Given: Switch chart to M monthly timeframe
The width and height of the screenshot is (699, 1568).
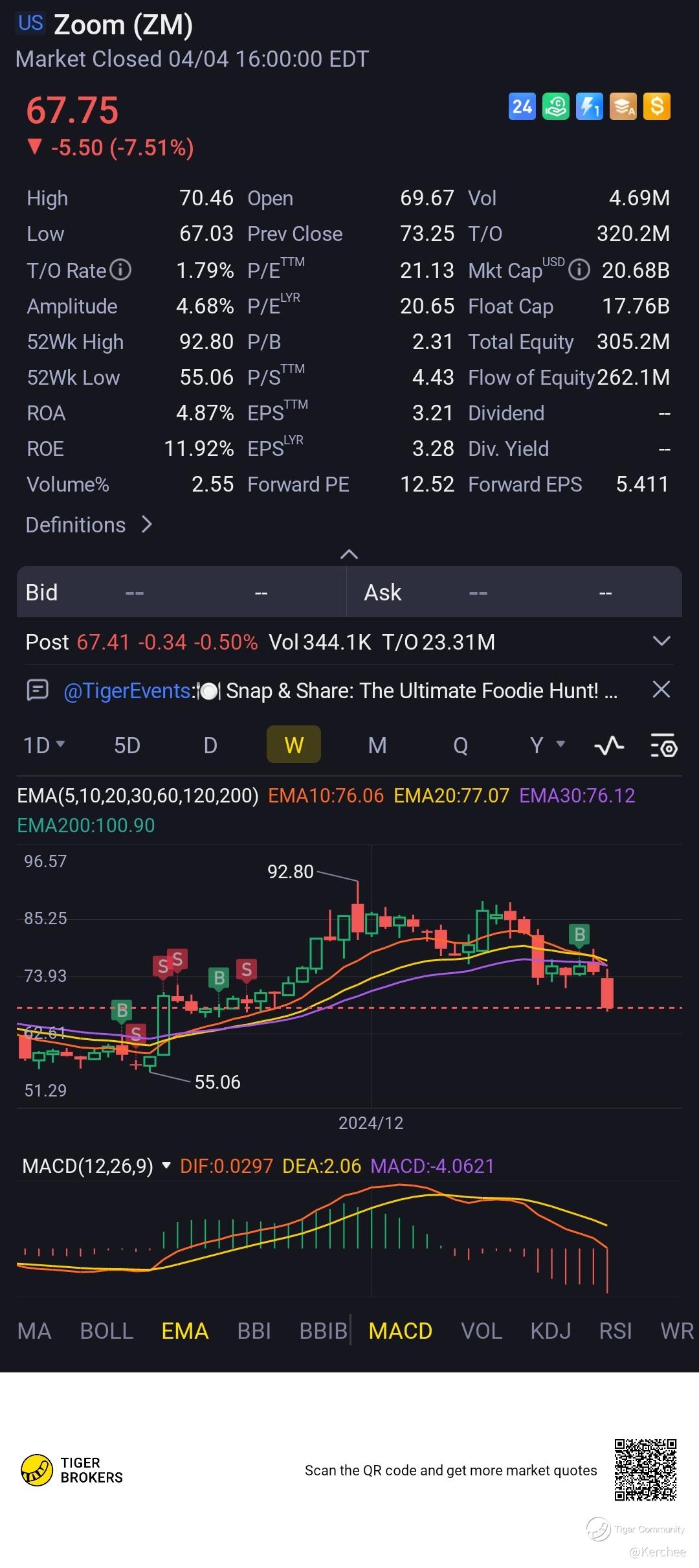Looking at the screenshot, I should [377, 745].
